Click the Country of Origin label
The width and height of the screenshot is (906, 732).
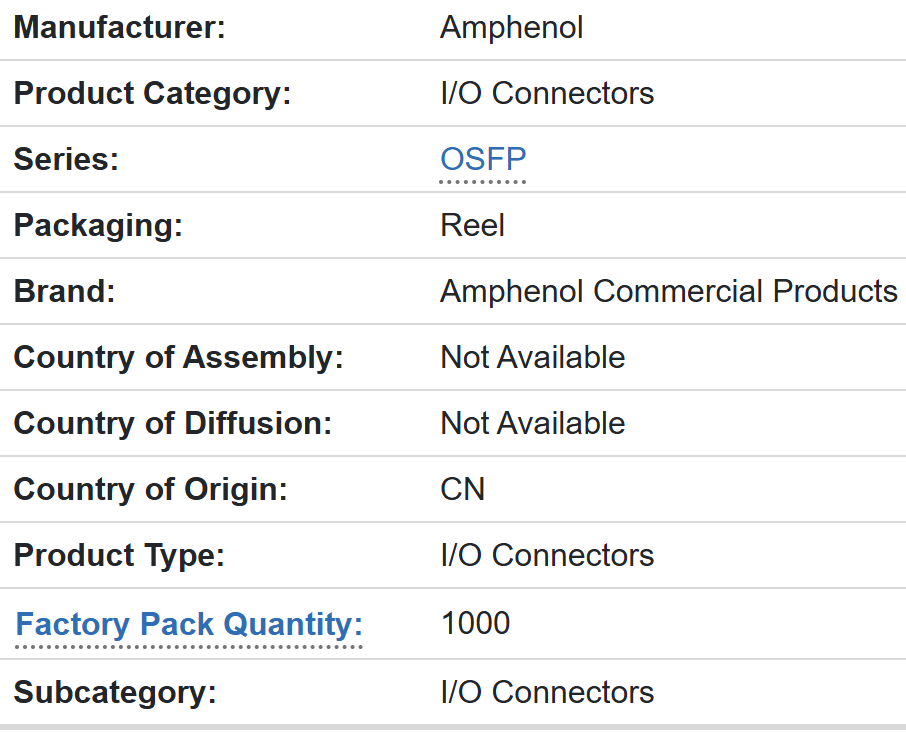[150, 490]
